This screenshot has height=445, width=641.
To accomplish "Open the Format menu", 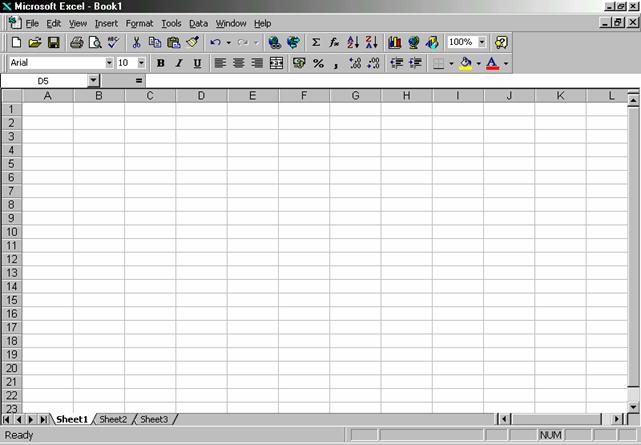I will 139,23.
